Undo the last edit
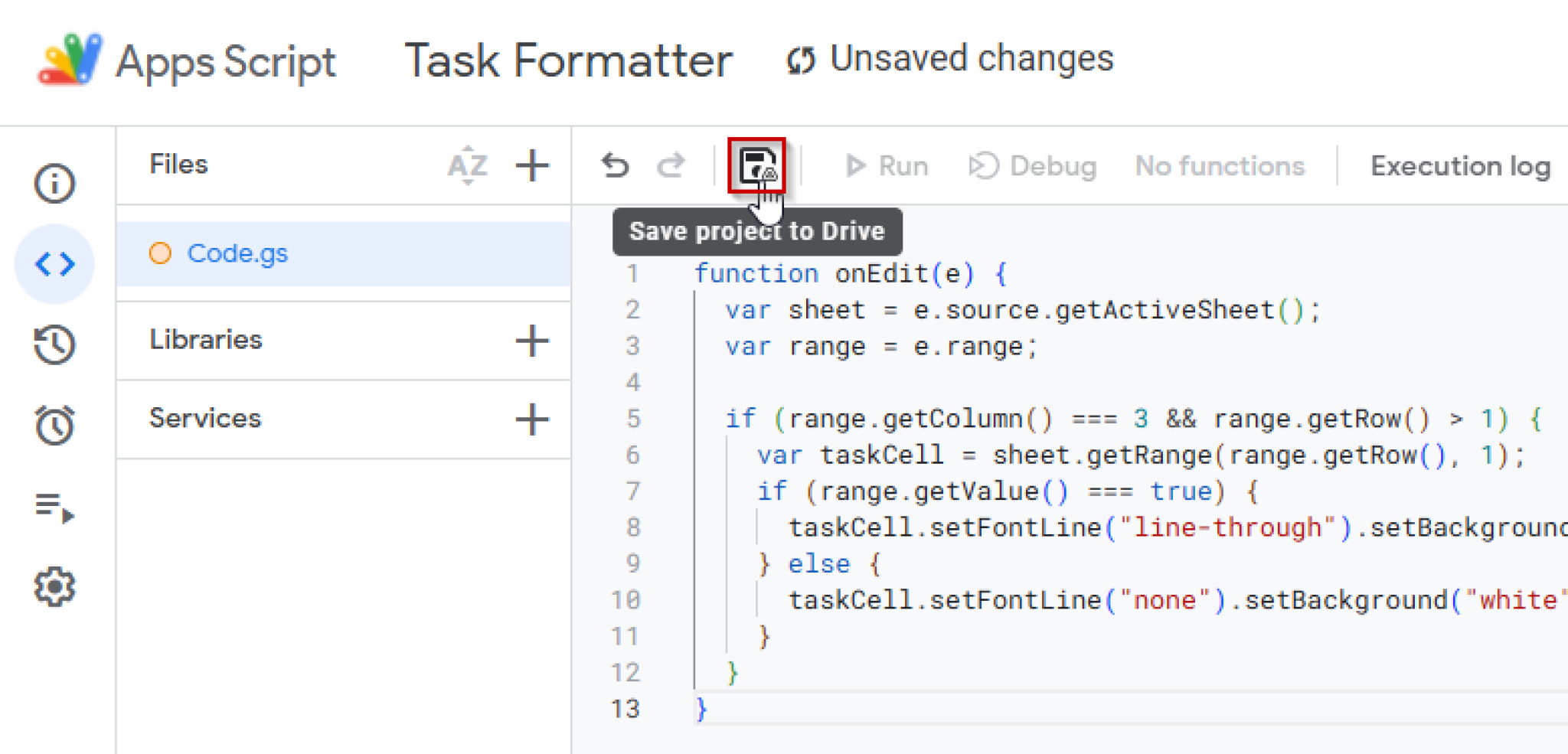The height and width of the screenshot is (754, 1568). (615, 165)
